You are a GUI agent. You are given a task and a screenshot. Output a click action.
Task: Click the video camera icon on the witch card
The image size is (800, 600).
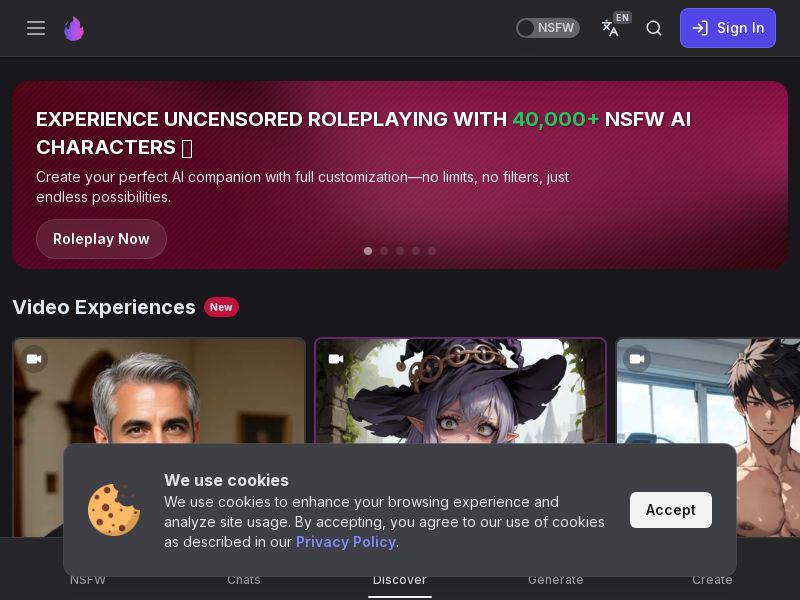pyautogui.click(x=336, y=359)
